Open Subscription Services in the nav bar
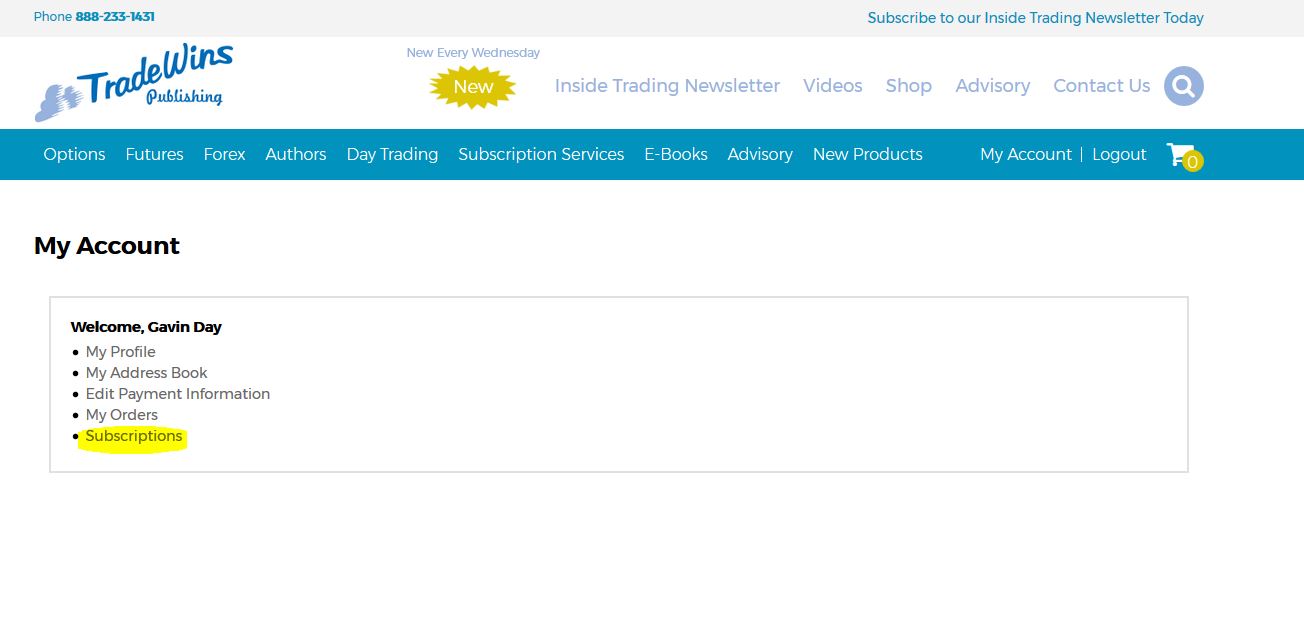Viewport: 1304px width, 628px height. [x=541, y=154]
